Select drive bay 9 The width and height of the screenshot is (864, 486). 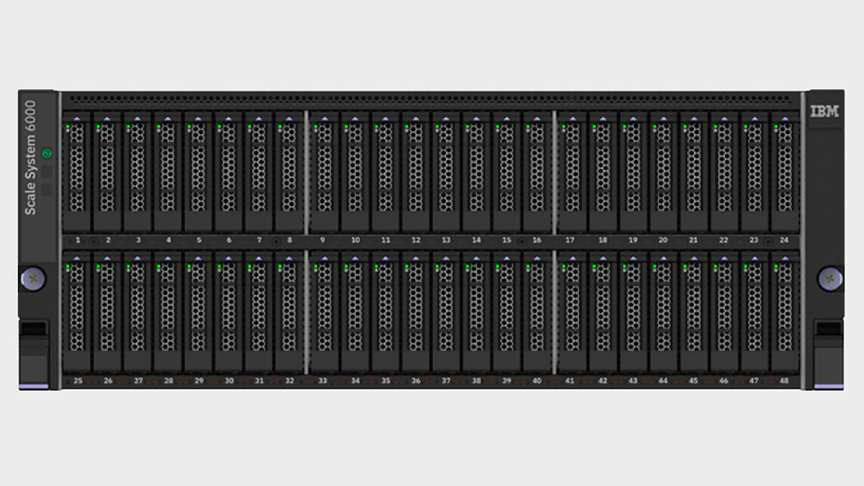[x=325, y=173]
